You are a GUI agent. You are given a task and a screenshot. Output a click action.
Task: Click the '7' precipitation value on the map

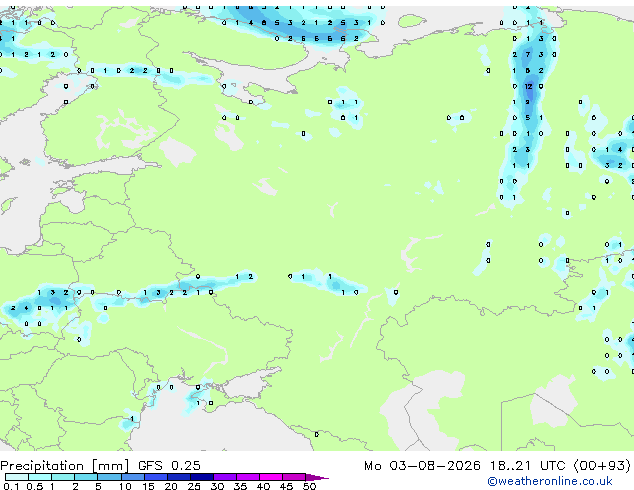point(528,54)
